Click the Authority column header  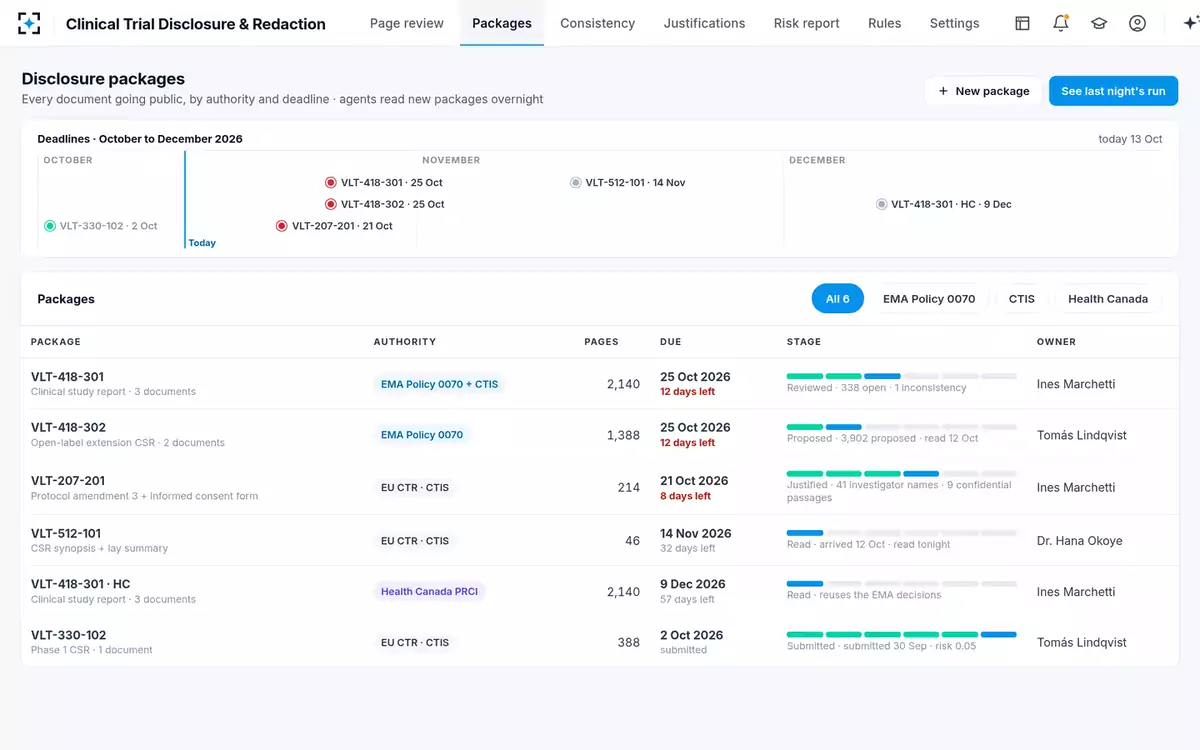[x=405, y=342]
